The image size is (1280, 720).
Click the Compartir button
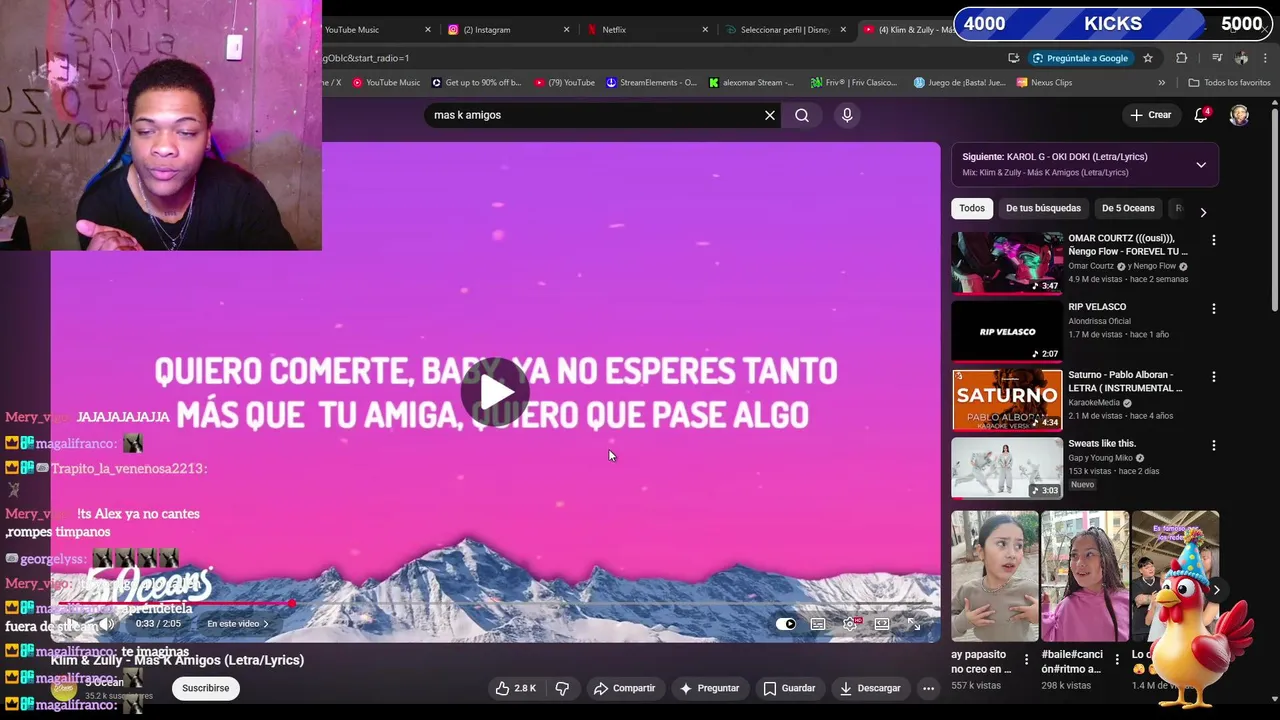pyautogui.click(x=624, y=688)
